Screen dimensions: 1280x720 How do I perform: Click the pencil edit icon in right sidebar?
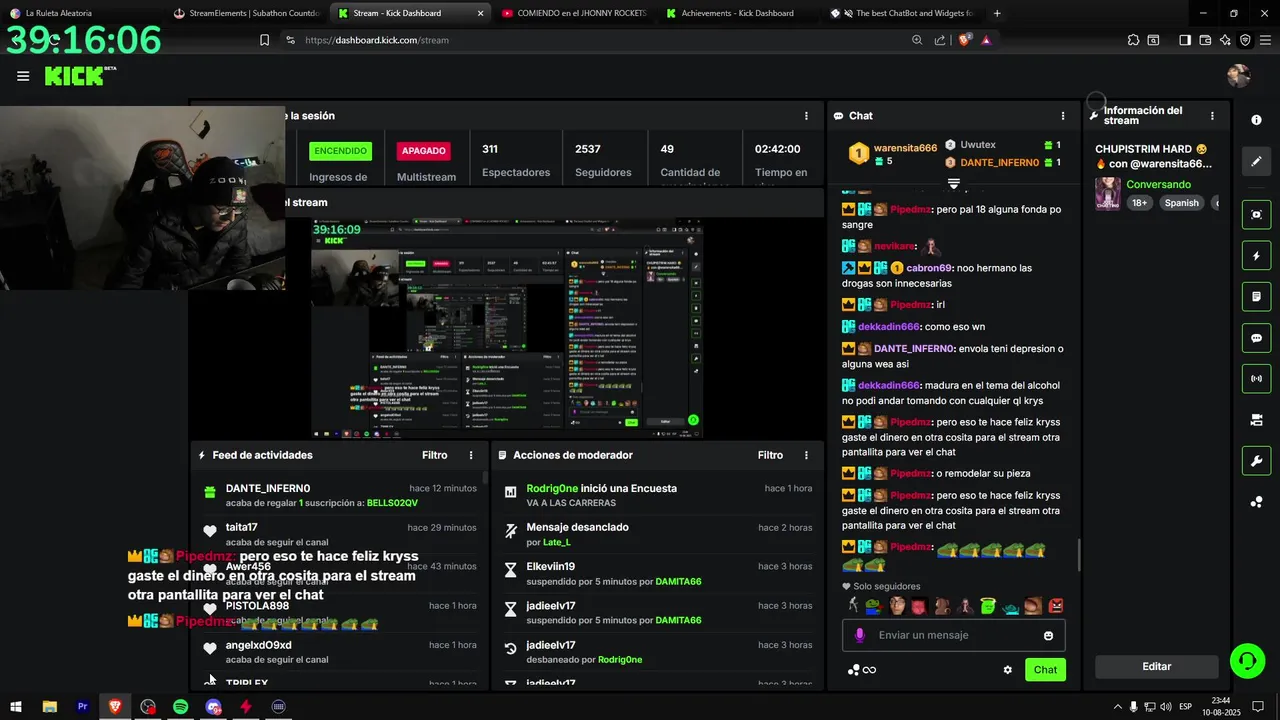point(1256,161)
